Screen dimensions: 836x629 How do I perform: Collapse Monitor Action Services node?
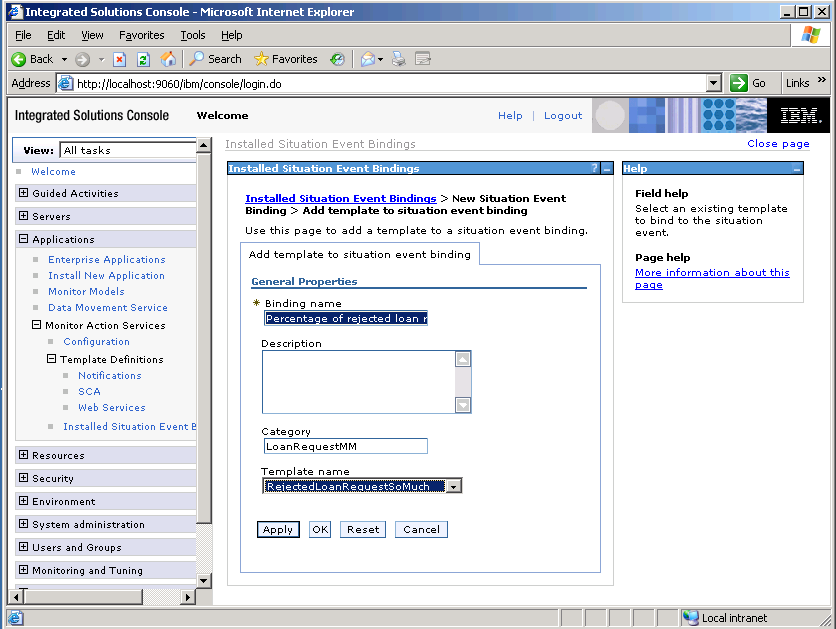coord(36,325)
